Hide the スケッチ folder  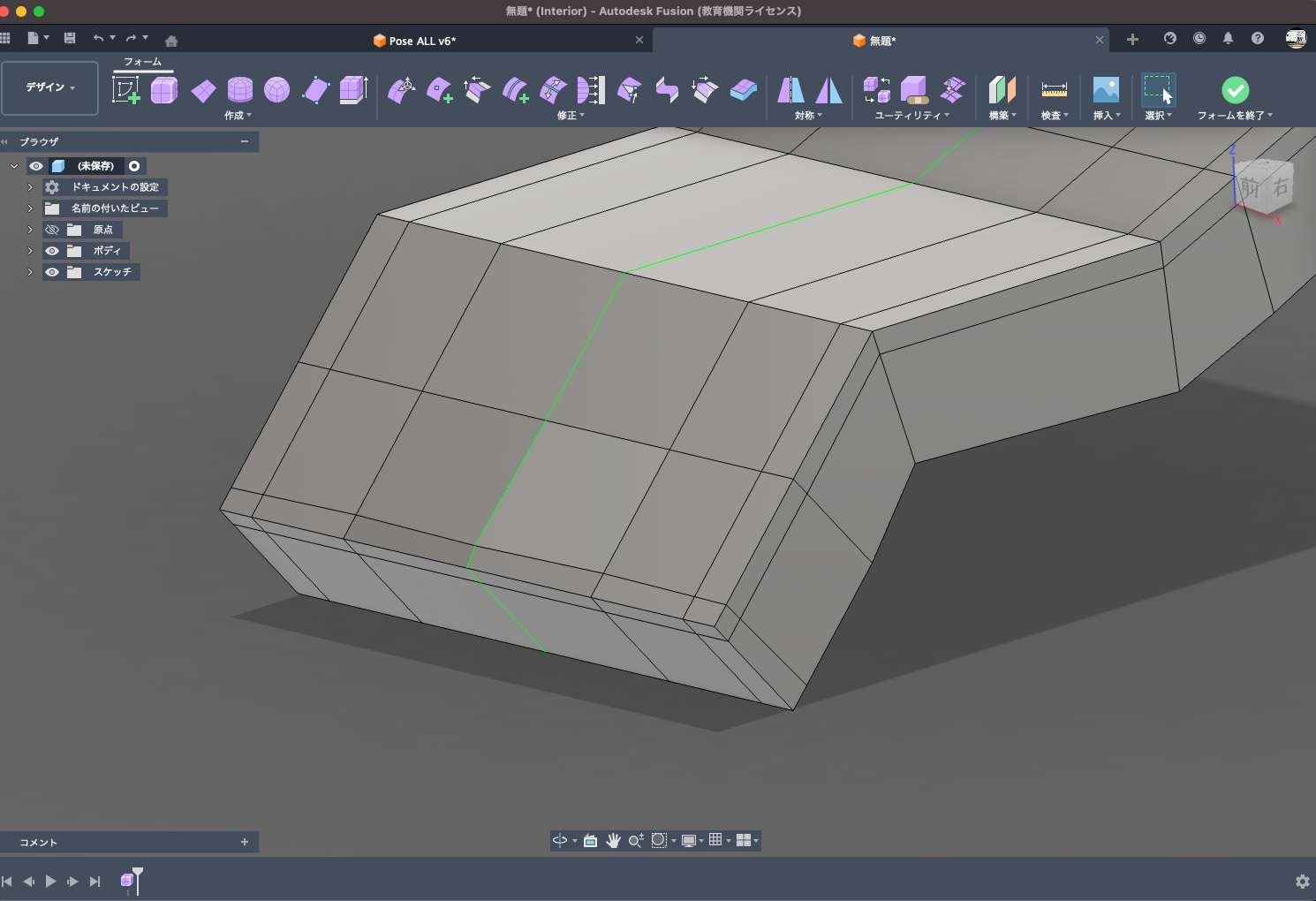[x=52, y=272]
